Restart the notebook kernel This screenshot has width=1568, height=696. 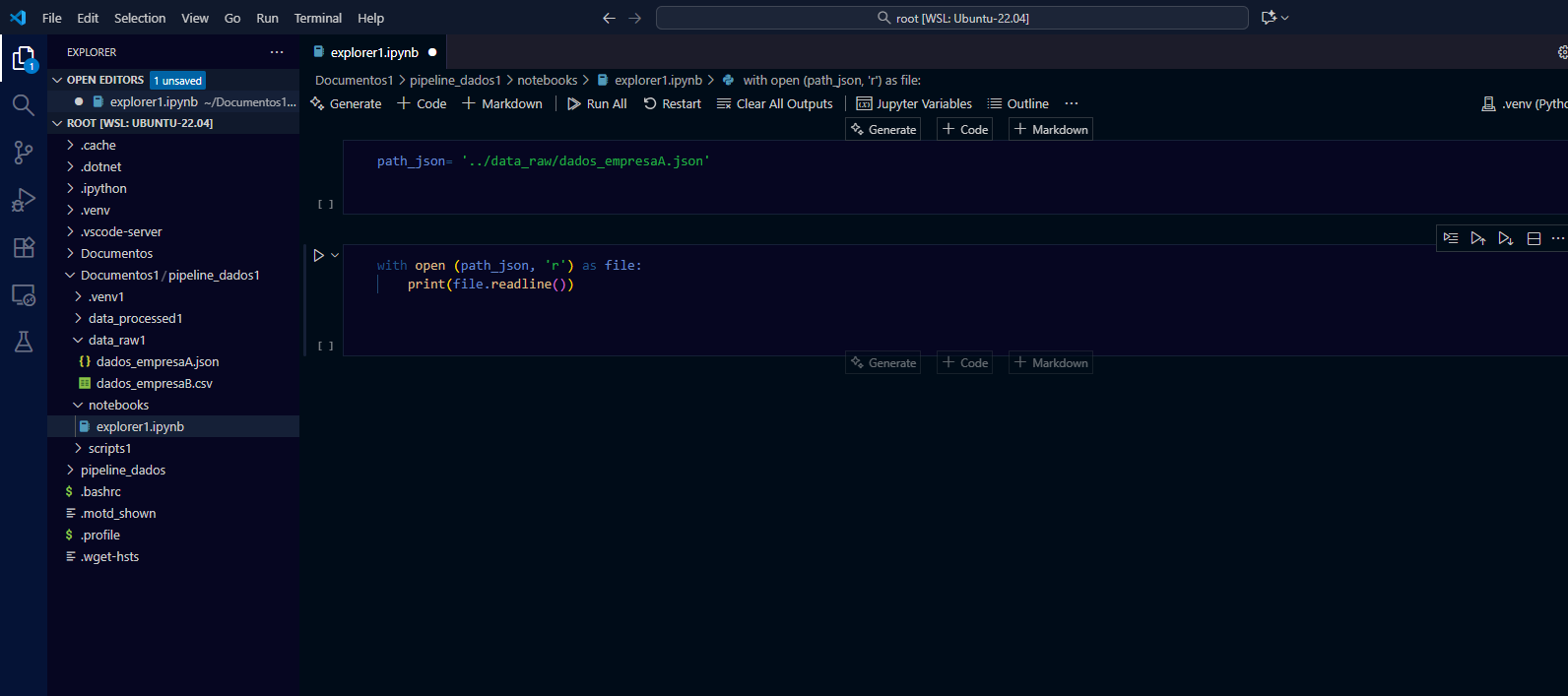672,103
